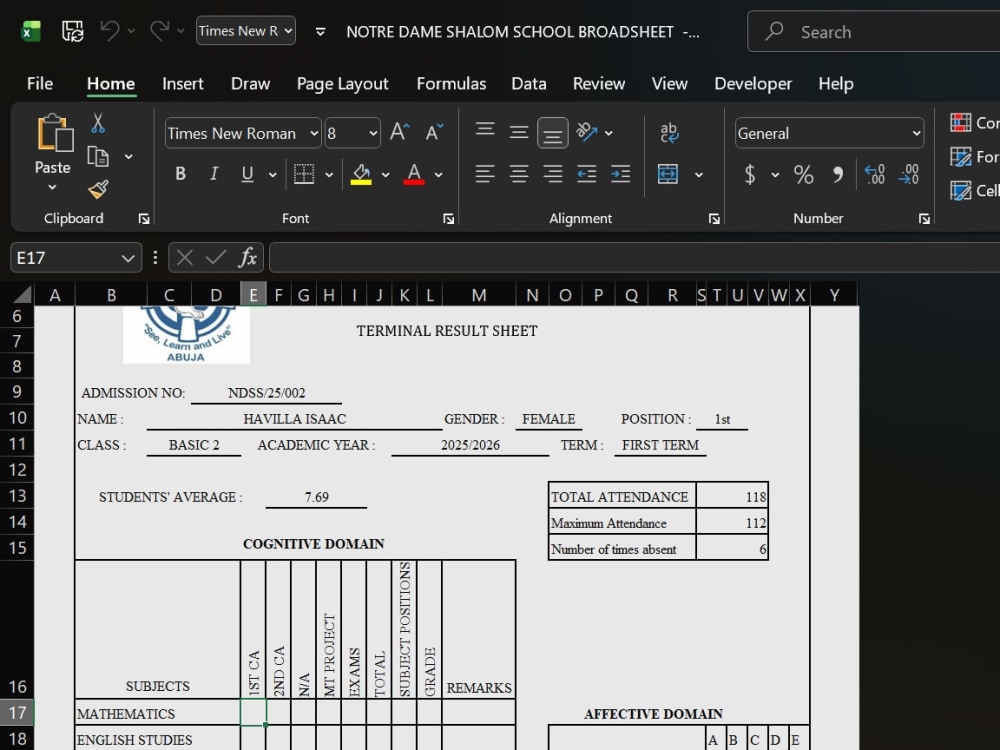Toggle Wrap Text
This screenshot has height=750, width=1000.
669,133
